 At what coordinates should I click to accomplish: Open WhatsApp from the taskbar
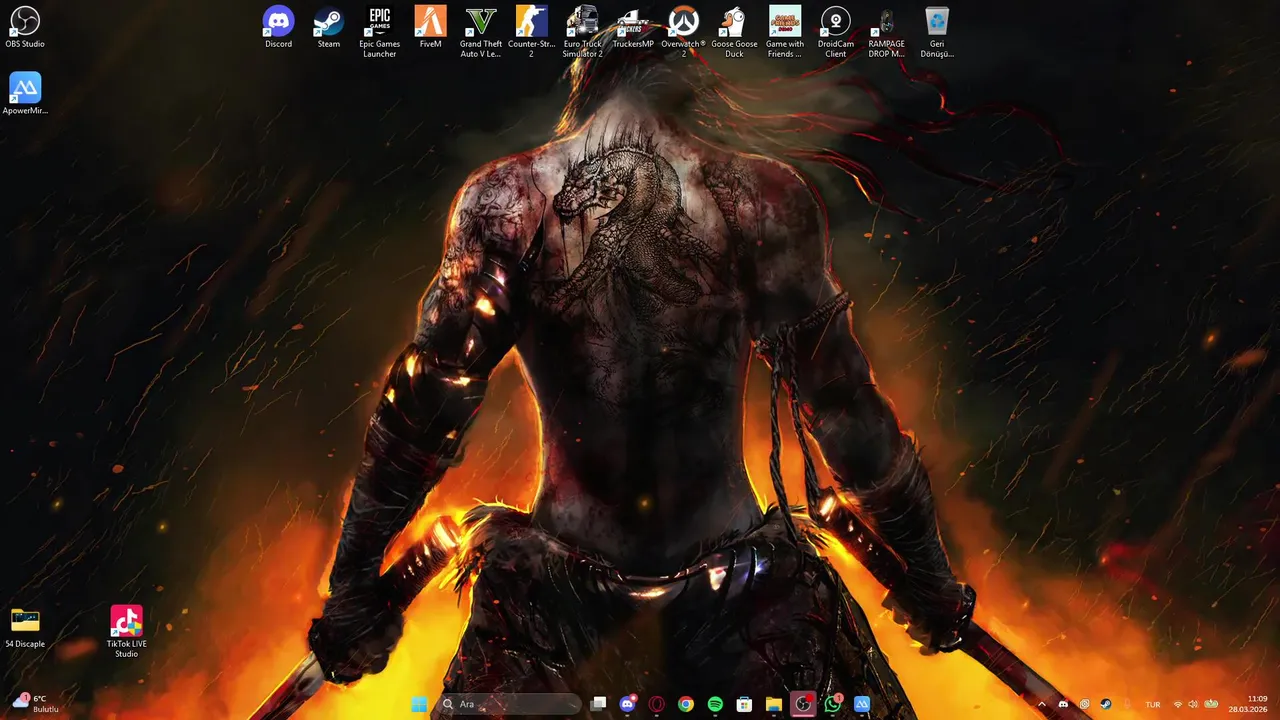coord(833,704)
